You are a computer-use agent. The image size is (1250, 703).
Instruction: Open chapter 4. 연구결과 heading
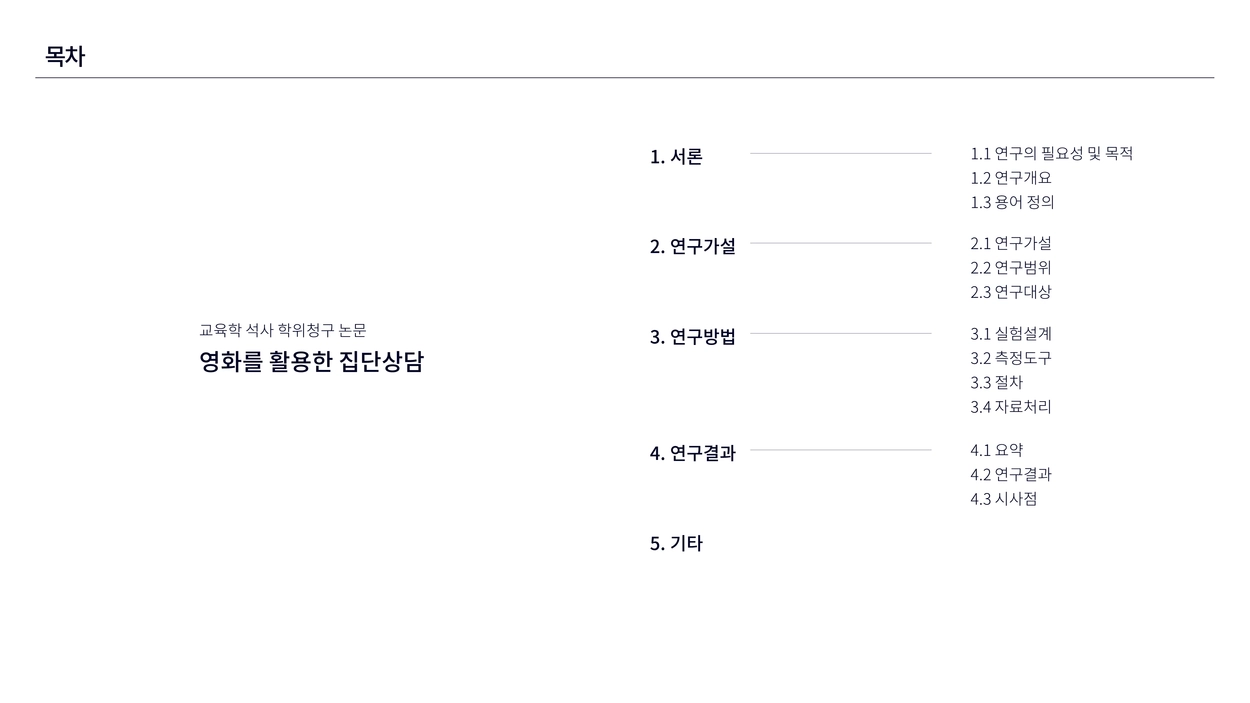pos(692,453)
